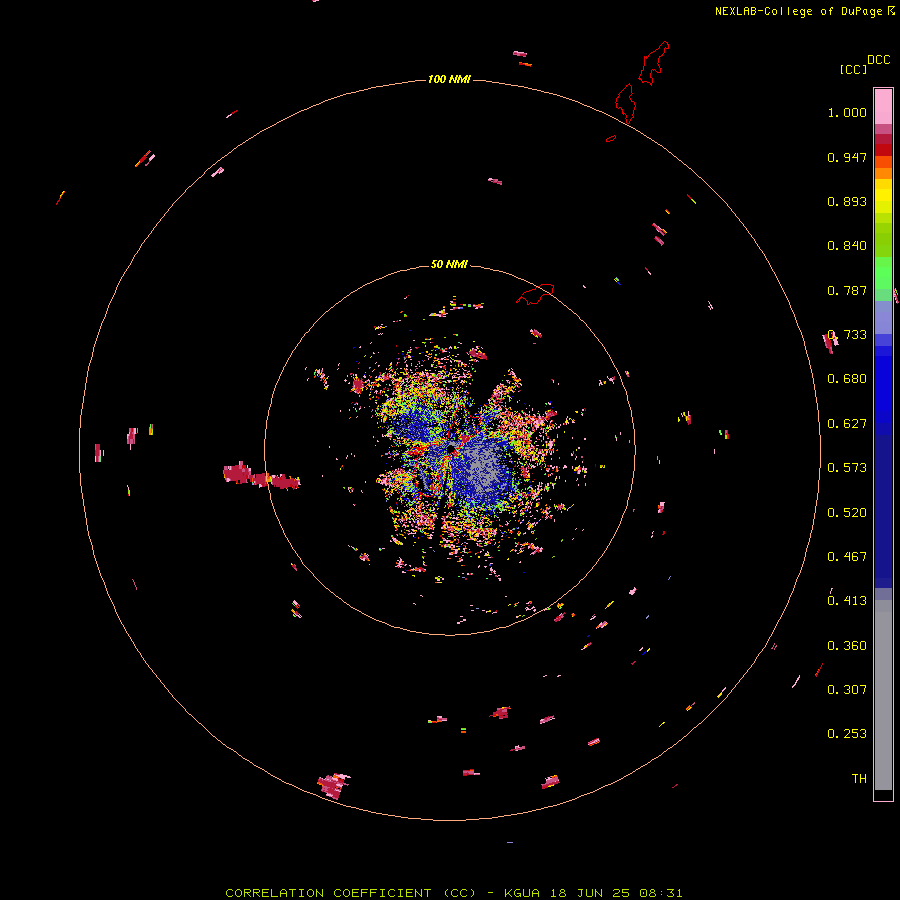Click the 0.253 scale label
900x900 pixels.
click(x=847, y=734)
